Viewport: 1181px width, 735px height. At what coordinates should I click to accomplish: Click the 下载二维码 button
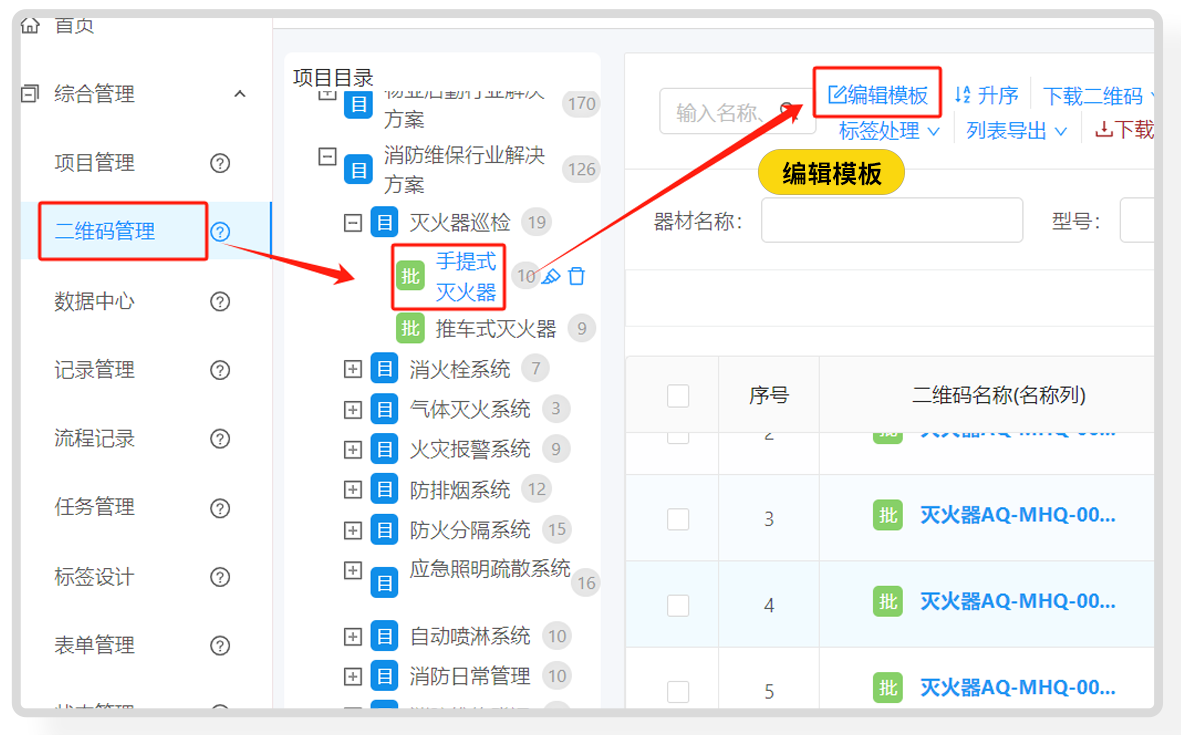coord(1094,96)
